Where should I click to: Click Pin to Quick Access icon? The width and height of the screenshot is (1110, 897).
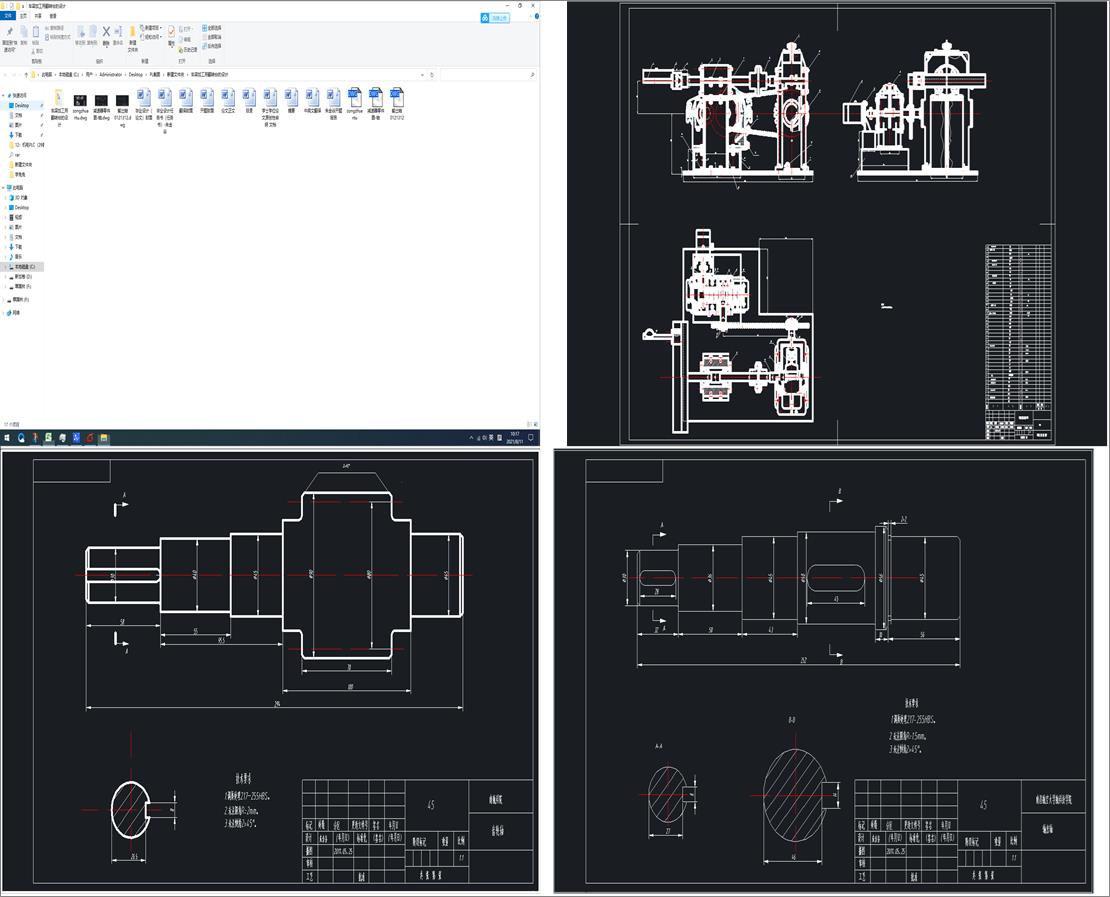(9, 33)
